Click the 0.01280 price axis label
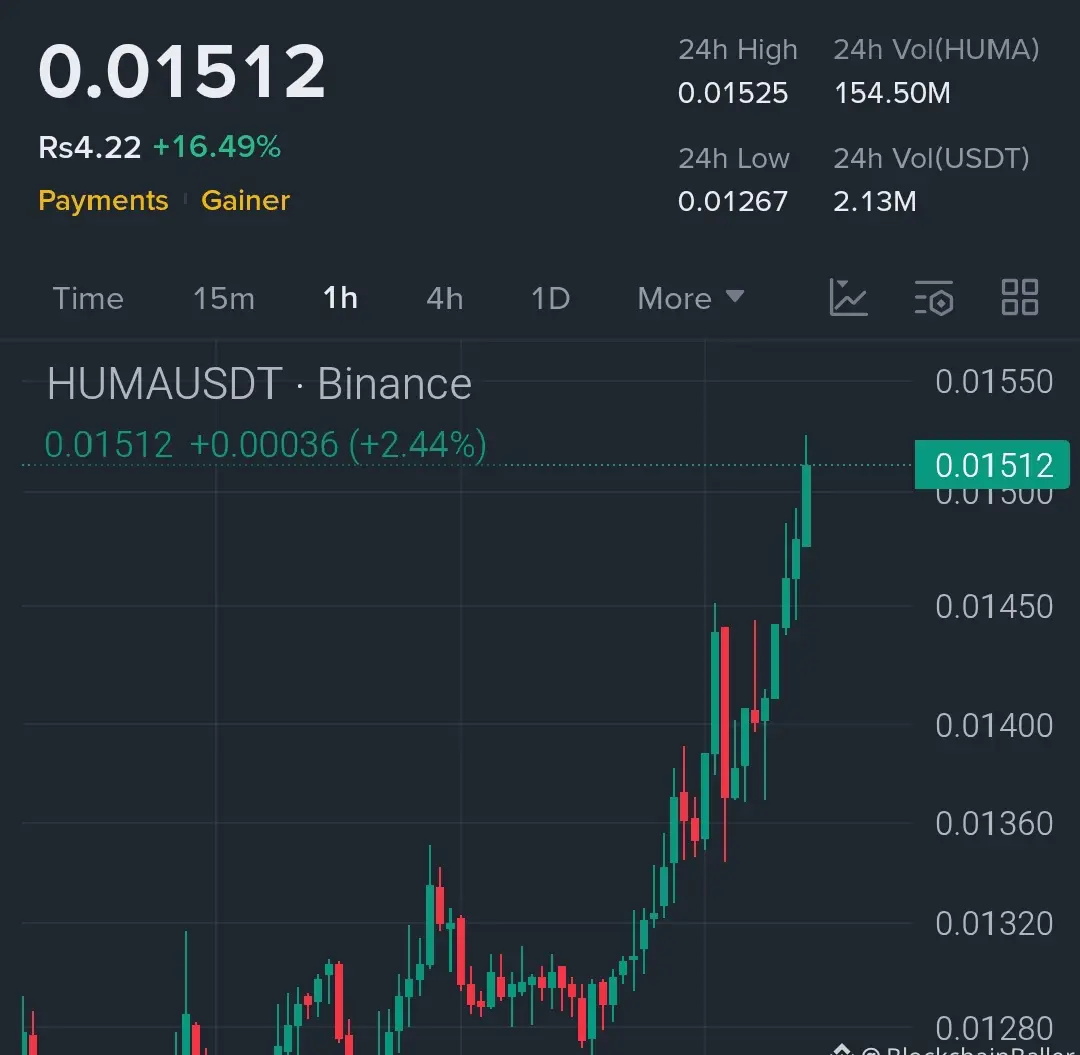This screenshot has height=1055, width=1080. (x=994, y=1029)
